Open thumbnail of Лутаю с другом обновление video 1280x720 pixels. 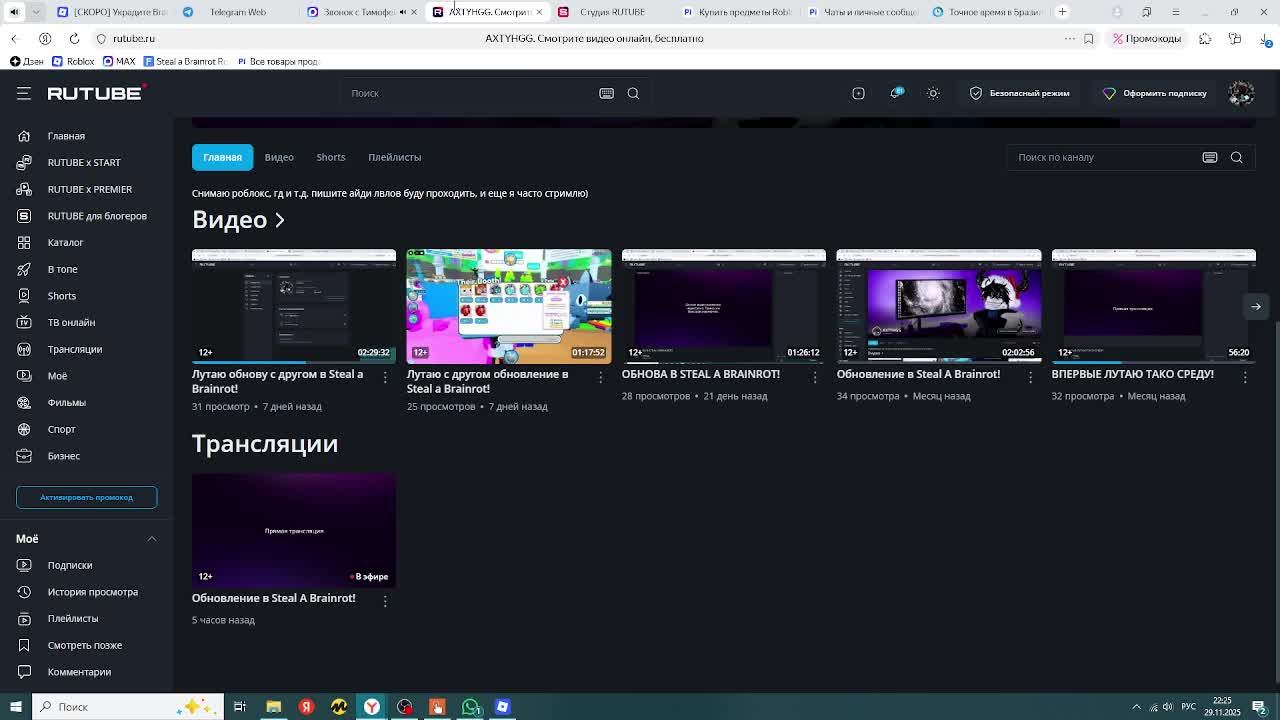point(509,305)
